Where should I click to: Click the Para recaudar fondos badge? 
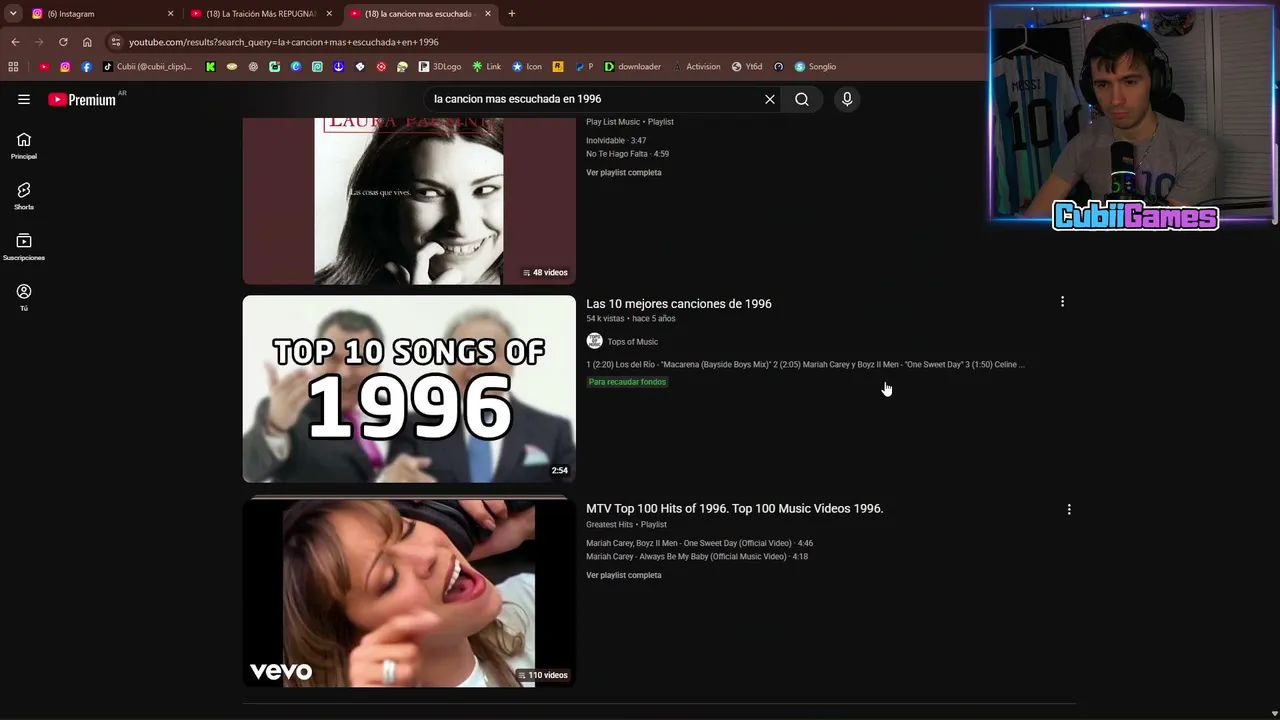coord(627,382)
